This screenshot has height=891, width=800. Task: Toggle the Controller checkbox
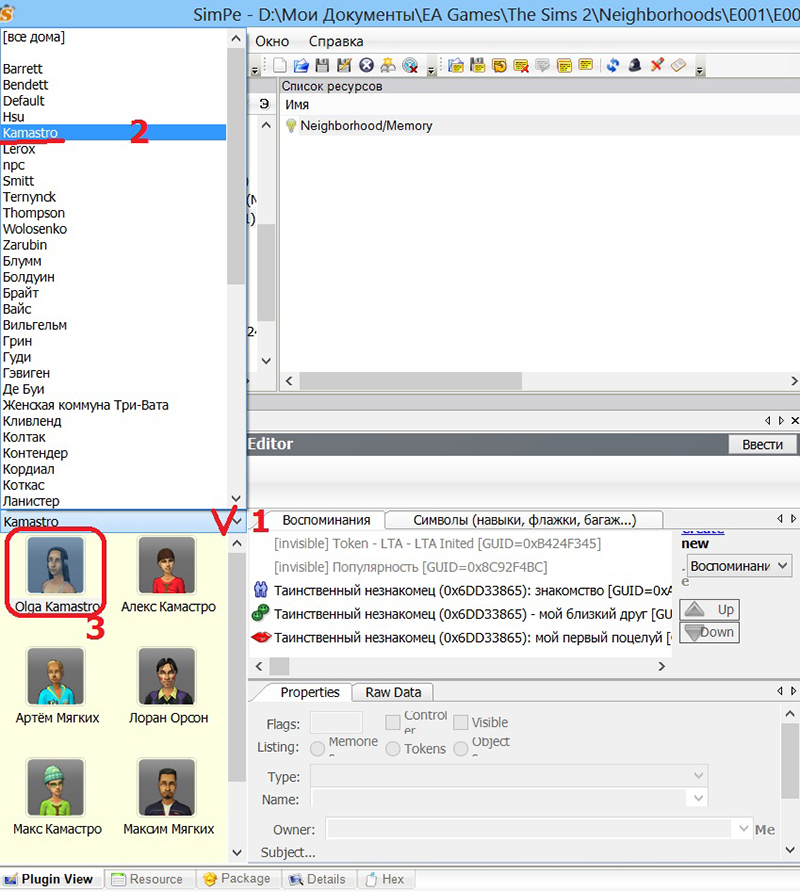[x=394, y=722]
